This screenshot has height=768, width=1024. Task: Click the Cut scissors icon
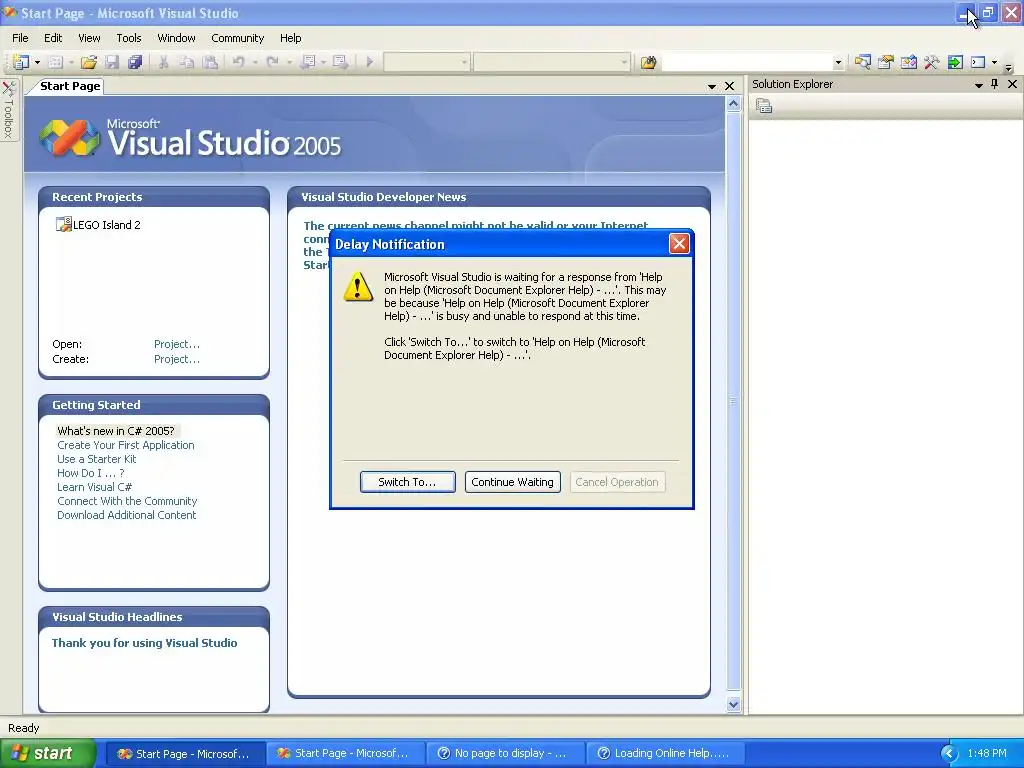[x=163, y=62]
